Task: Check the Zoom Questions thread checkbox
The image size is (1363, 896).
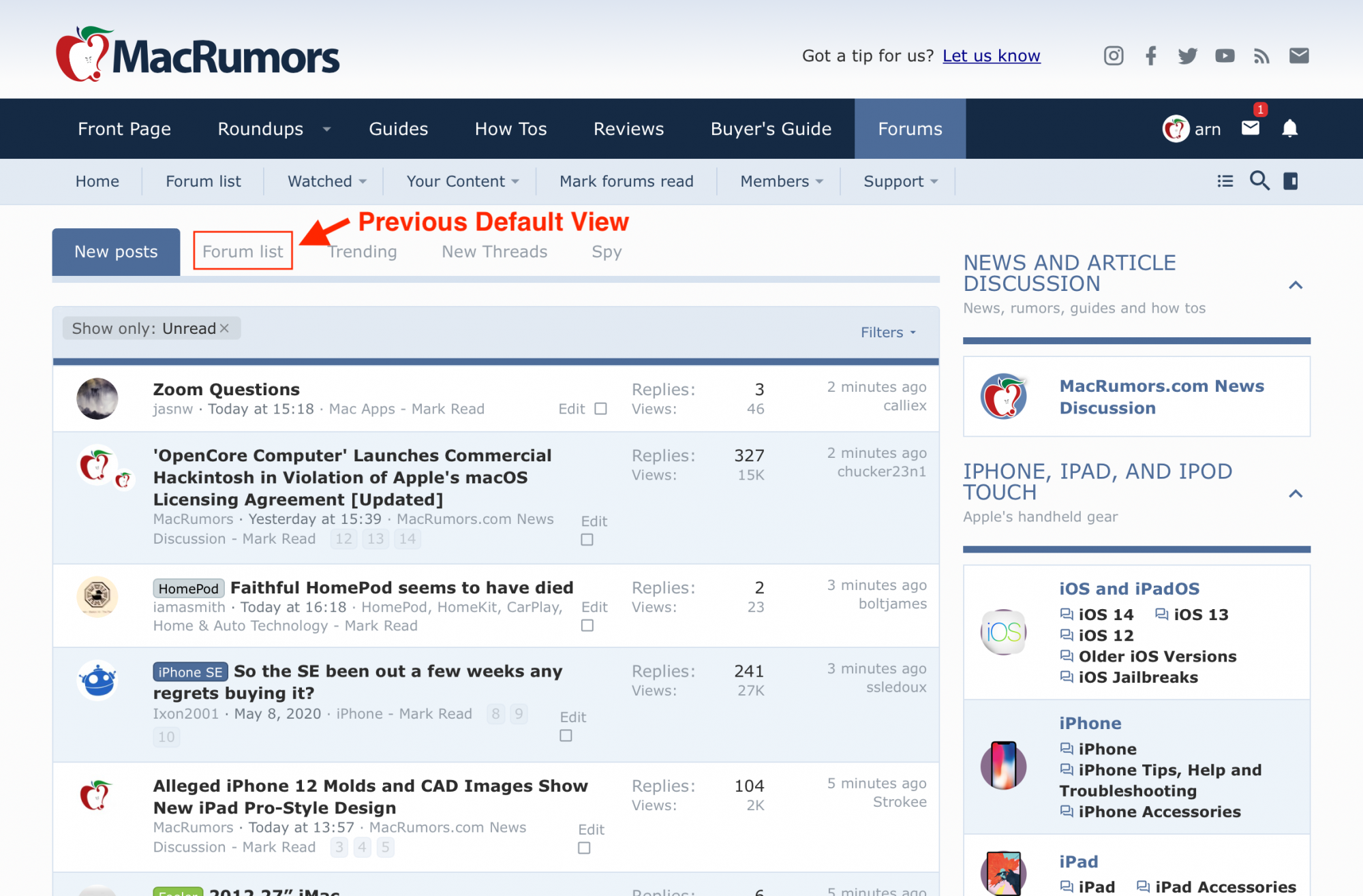Action: click(x=600, y=409)
